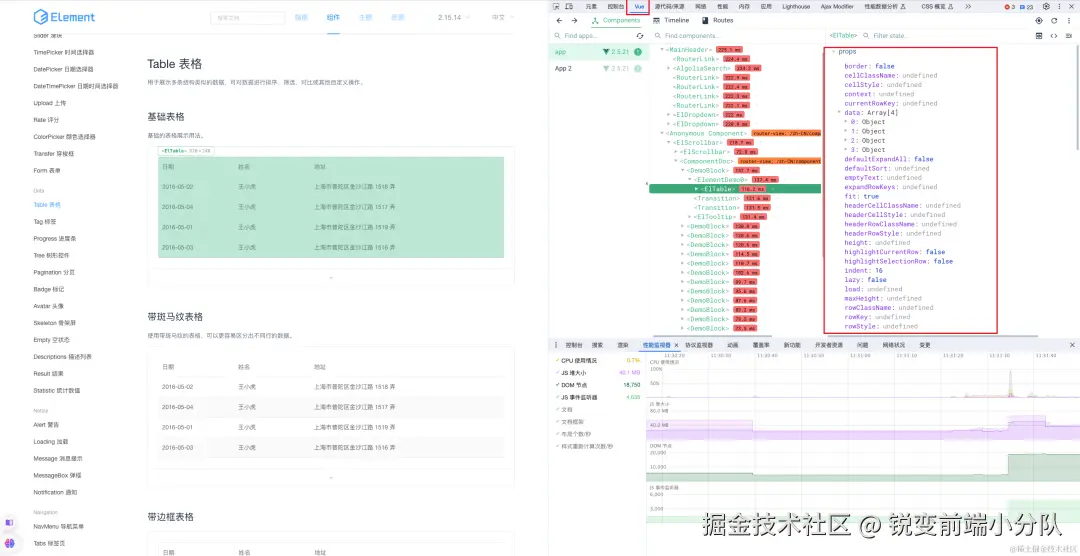
Task: Switch to the Lighthouse DevTools tab
Action: [x=796, y=6]
